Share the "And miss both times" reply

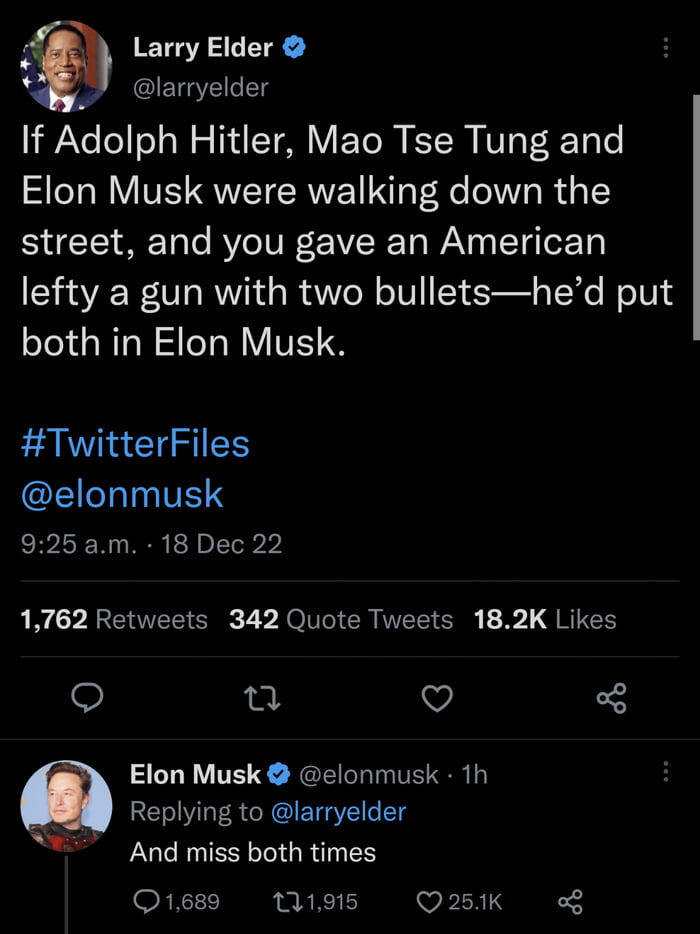[569, 902]
